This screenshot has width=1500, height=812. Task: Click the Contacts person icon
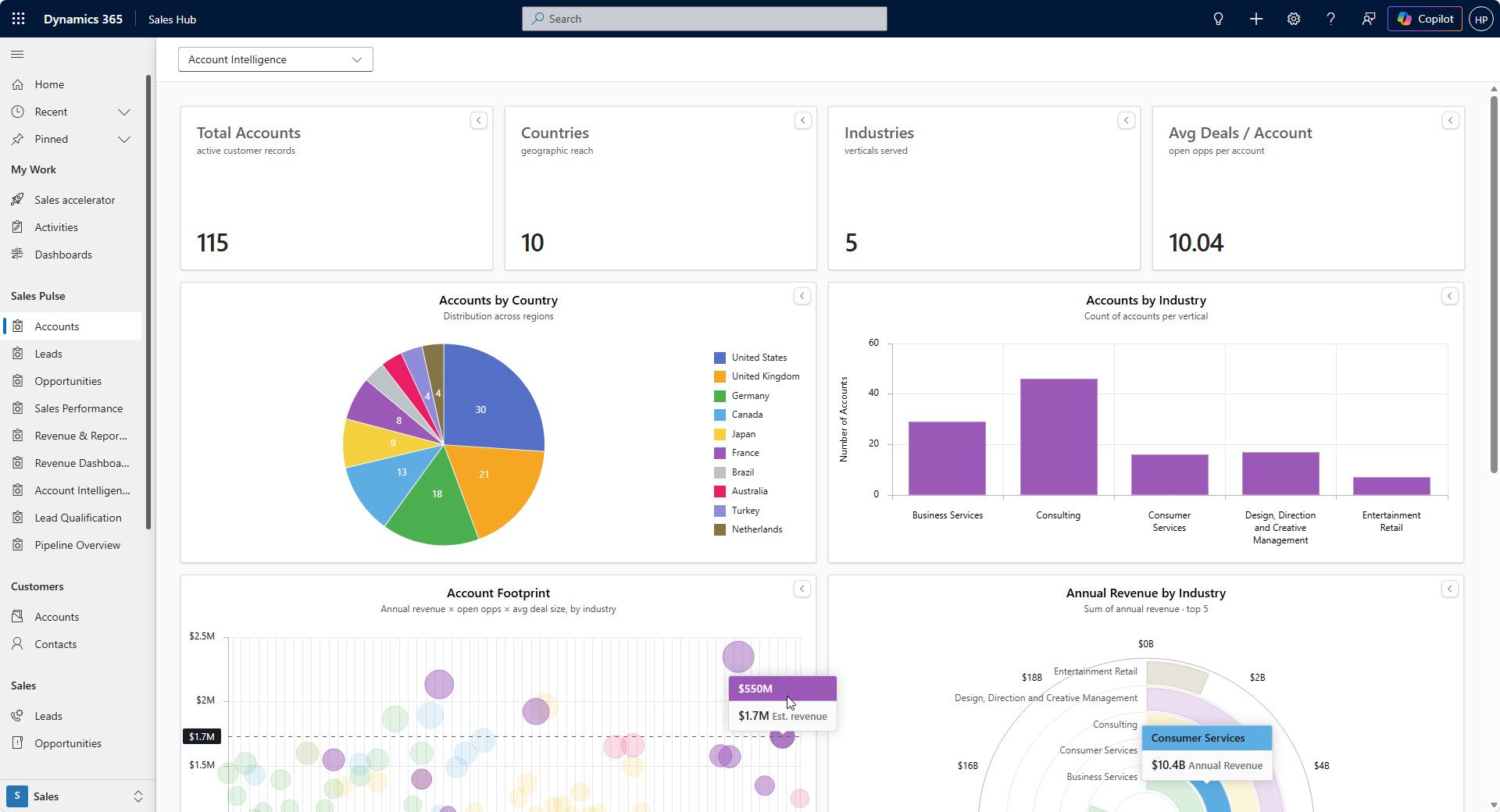point(18,644)
